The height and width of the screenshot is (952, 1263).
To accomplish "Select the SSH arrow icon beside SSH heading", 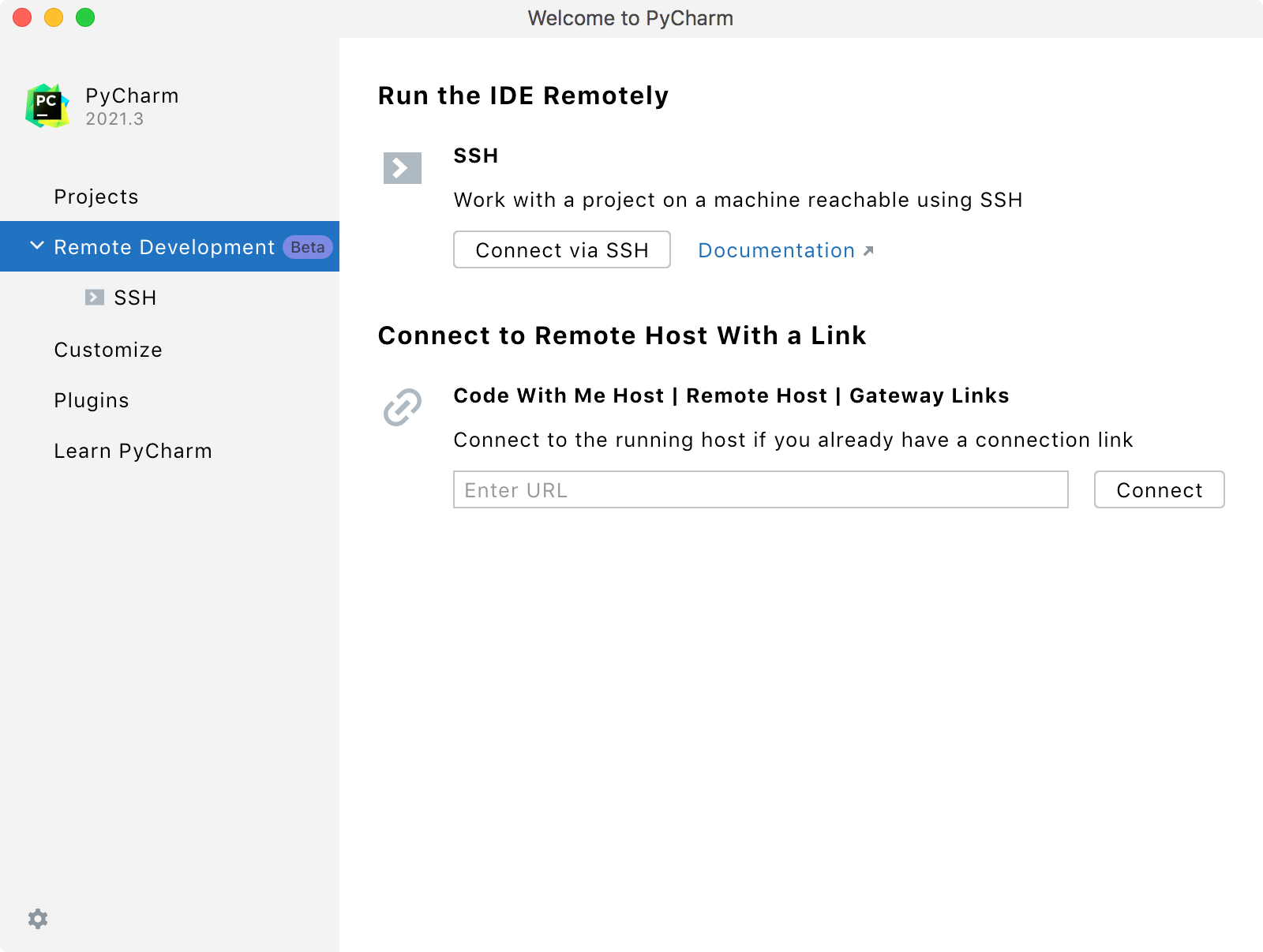I will click(402, 167).
